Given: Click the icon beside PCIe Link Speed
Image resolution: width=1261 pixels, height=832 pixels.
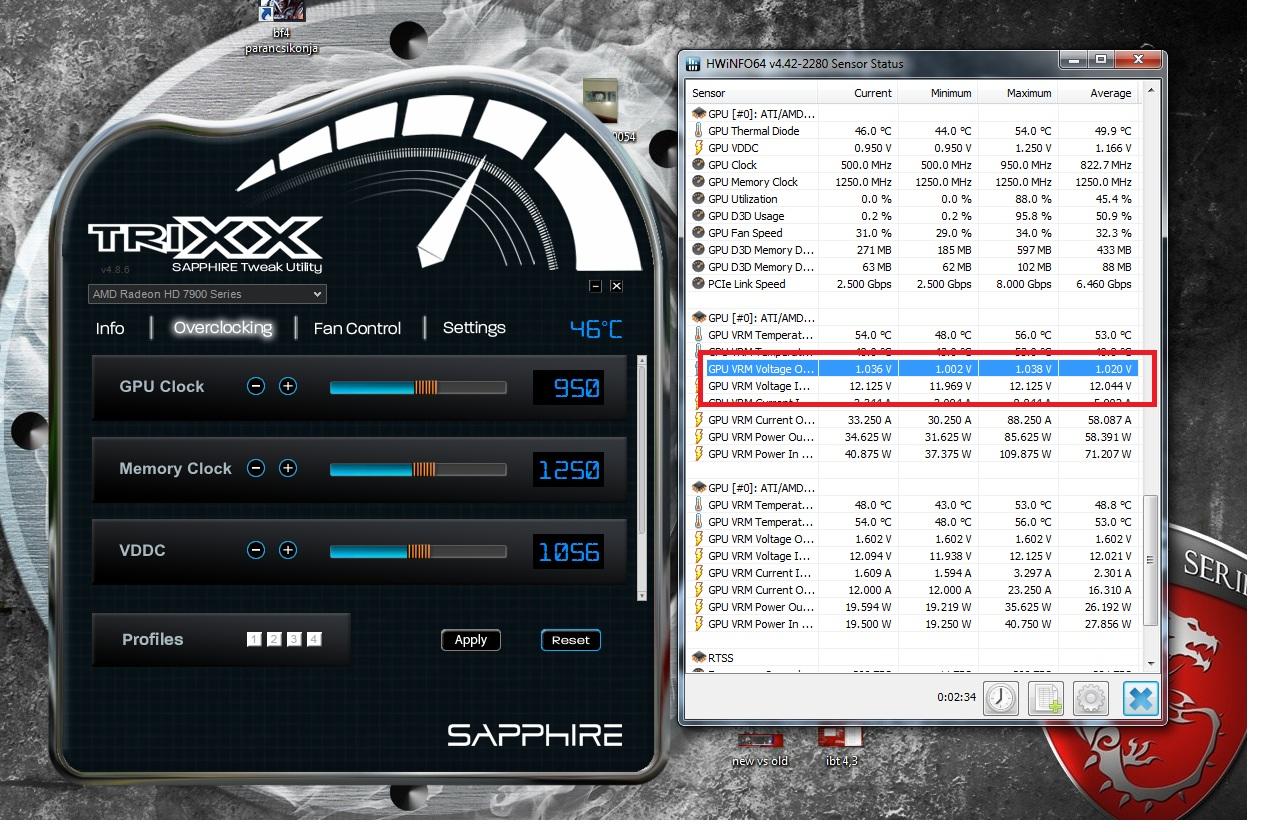Looking at the screenshot, I should click(698, 284).
